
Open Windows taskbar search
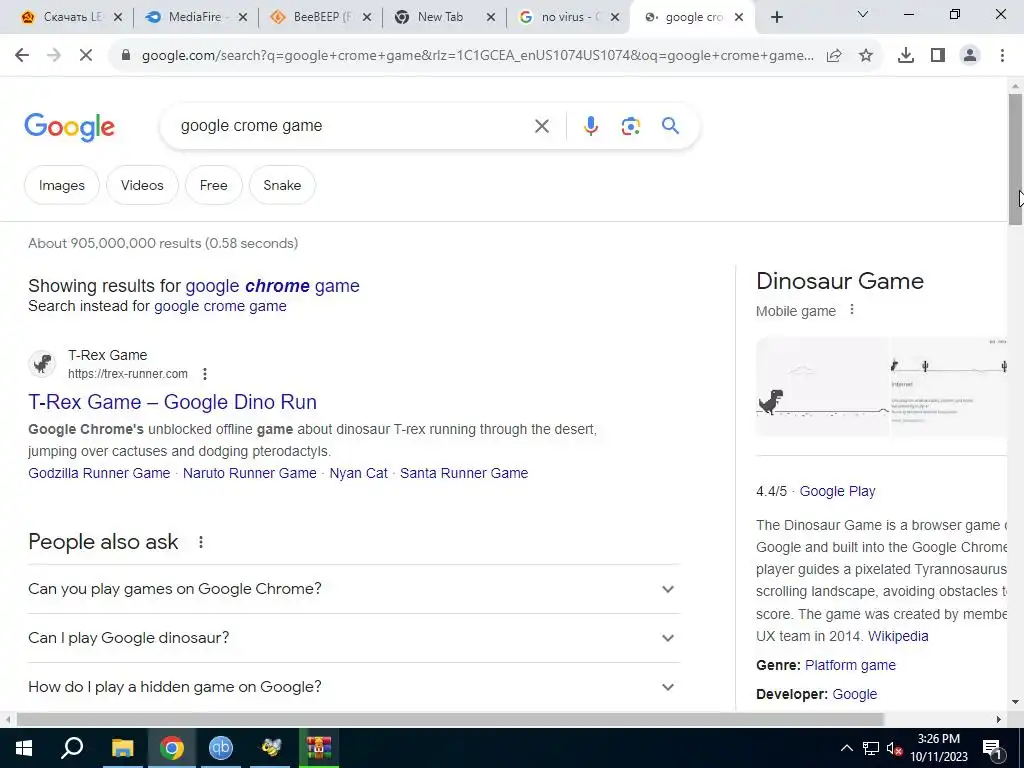pos(72,748)
